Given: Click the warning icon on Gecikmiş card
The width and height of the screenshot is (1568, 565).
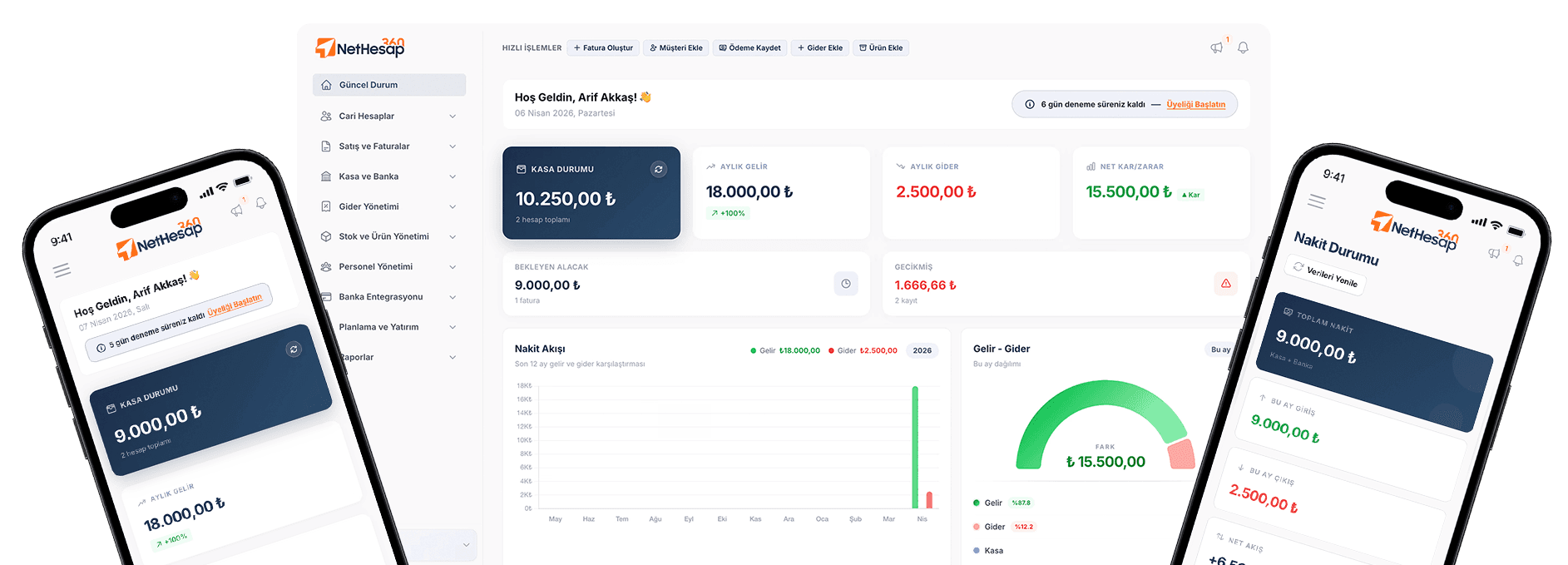Looking at the screenshot, I should pos(1226,284).
